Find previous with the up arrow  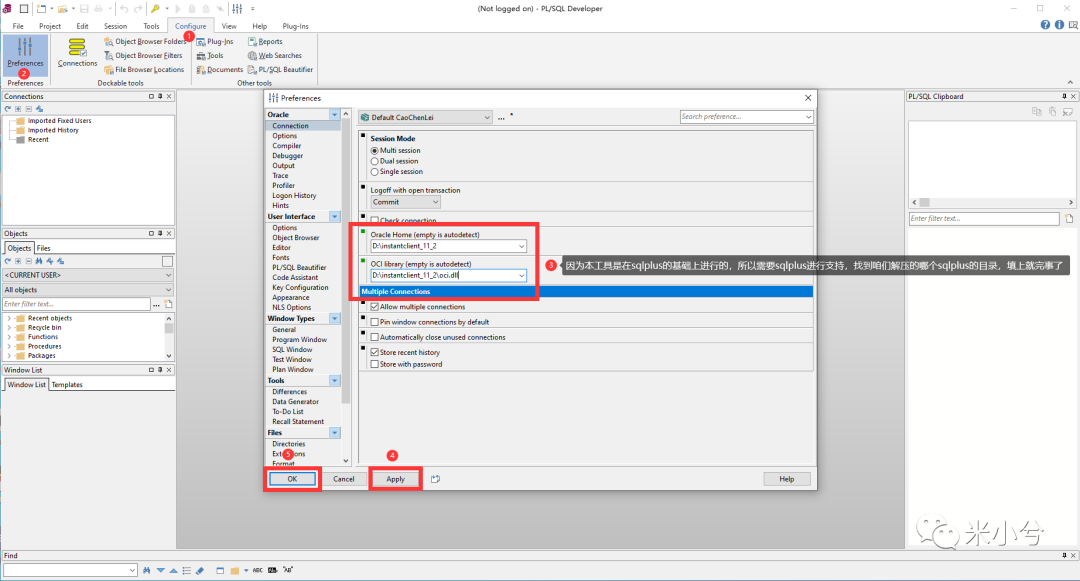174,570
